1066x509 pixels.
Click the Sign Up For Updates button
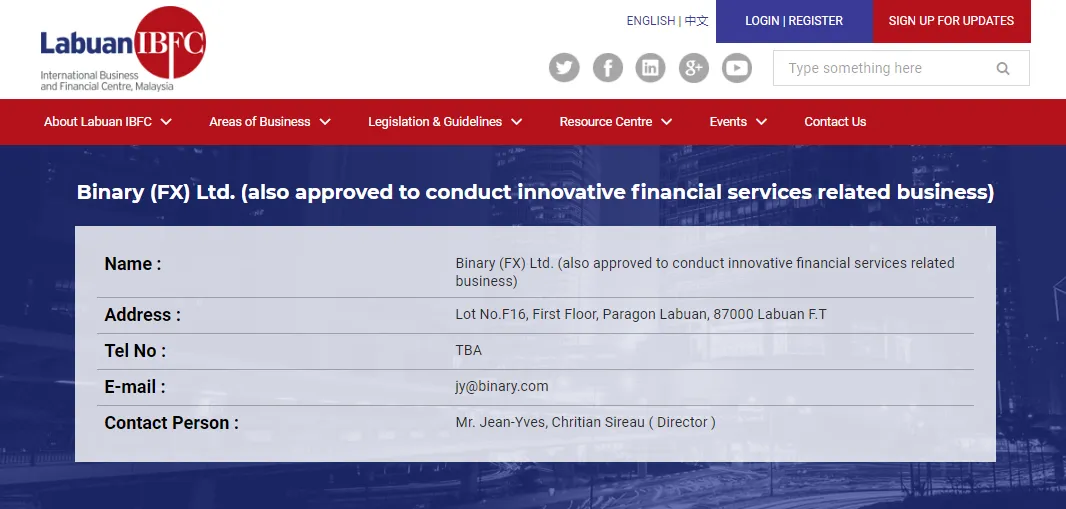pyautogui.click(x=951, y=21)
